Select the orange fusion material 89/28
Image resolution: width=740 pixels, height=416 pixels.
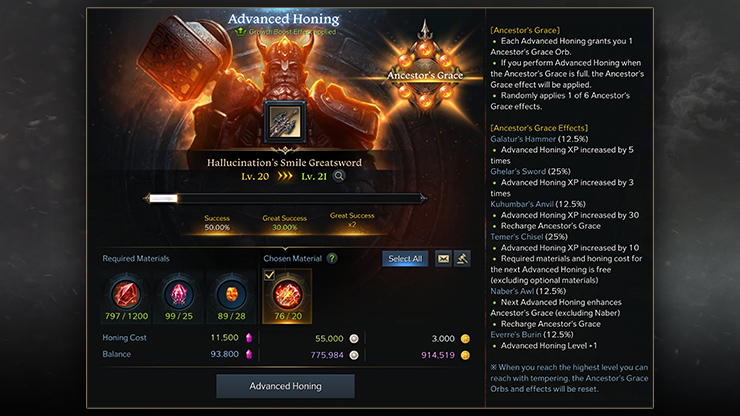[x=231, y=294]
